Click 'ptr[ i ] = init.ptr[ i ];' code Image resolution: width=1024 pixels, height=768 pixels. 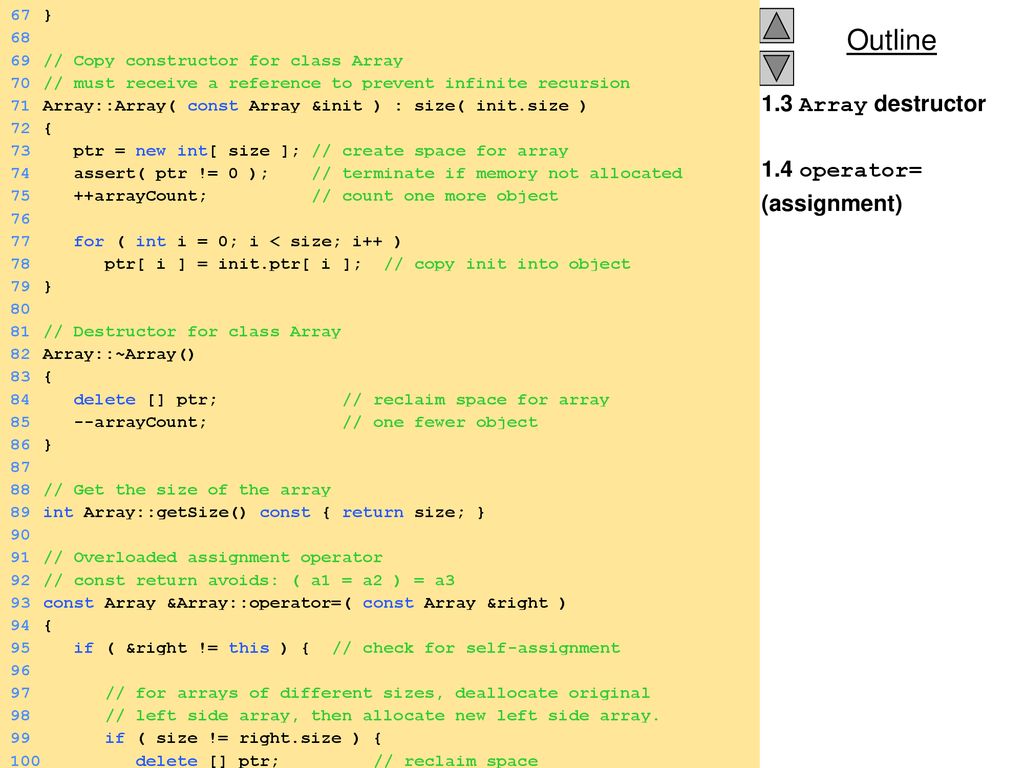point(232,264)
